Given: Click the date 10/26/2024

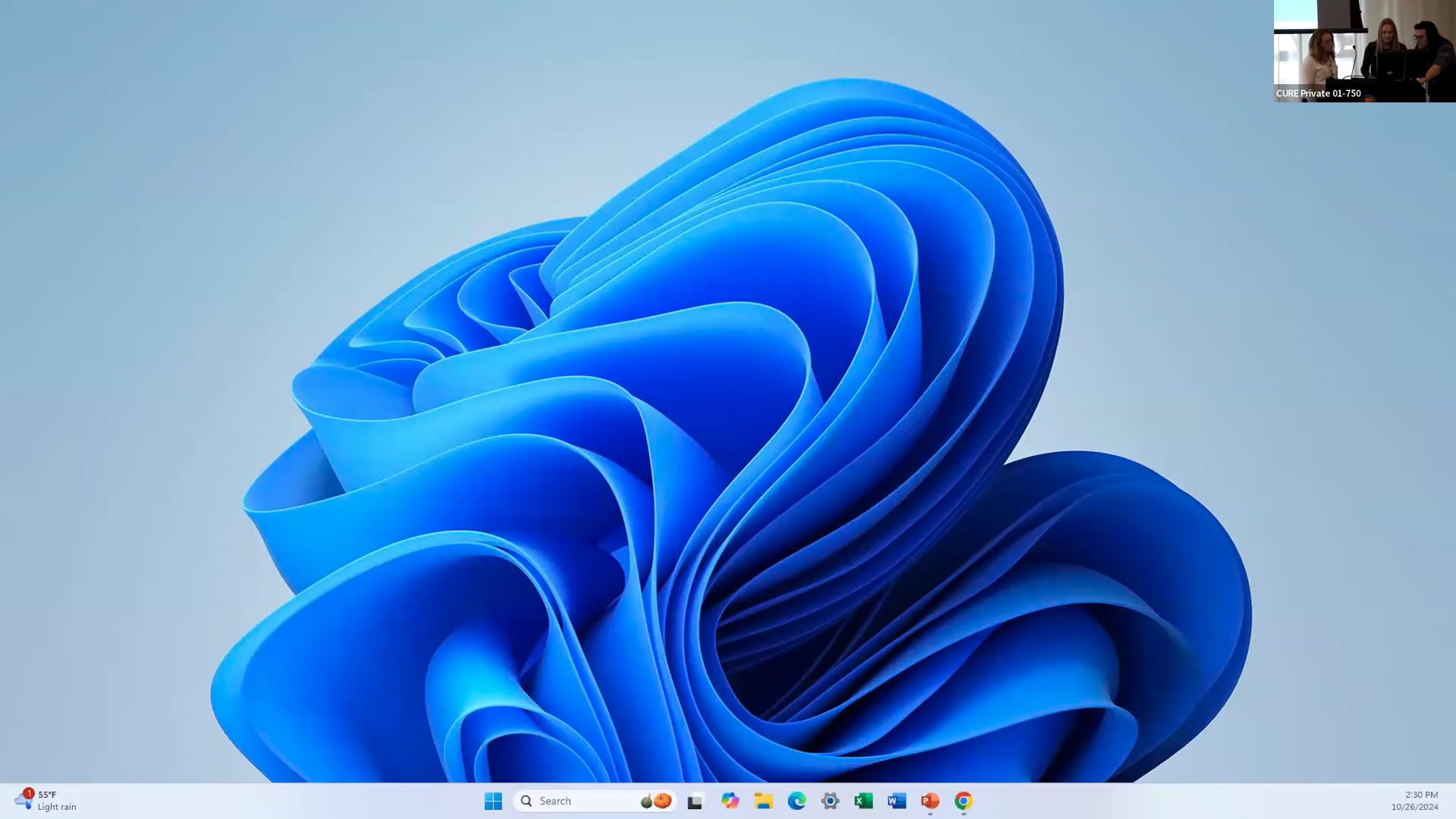Looking at the screenshot, I should coord(1414,807).
